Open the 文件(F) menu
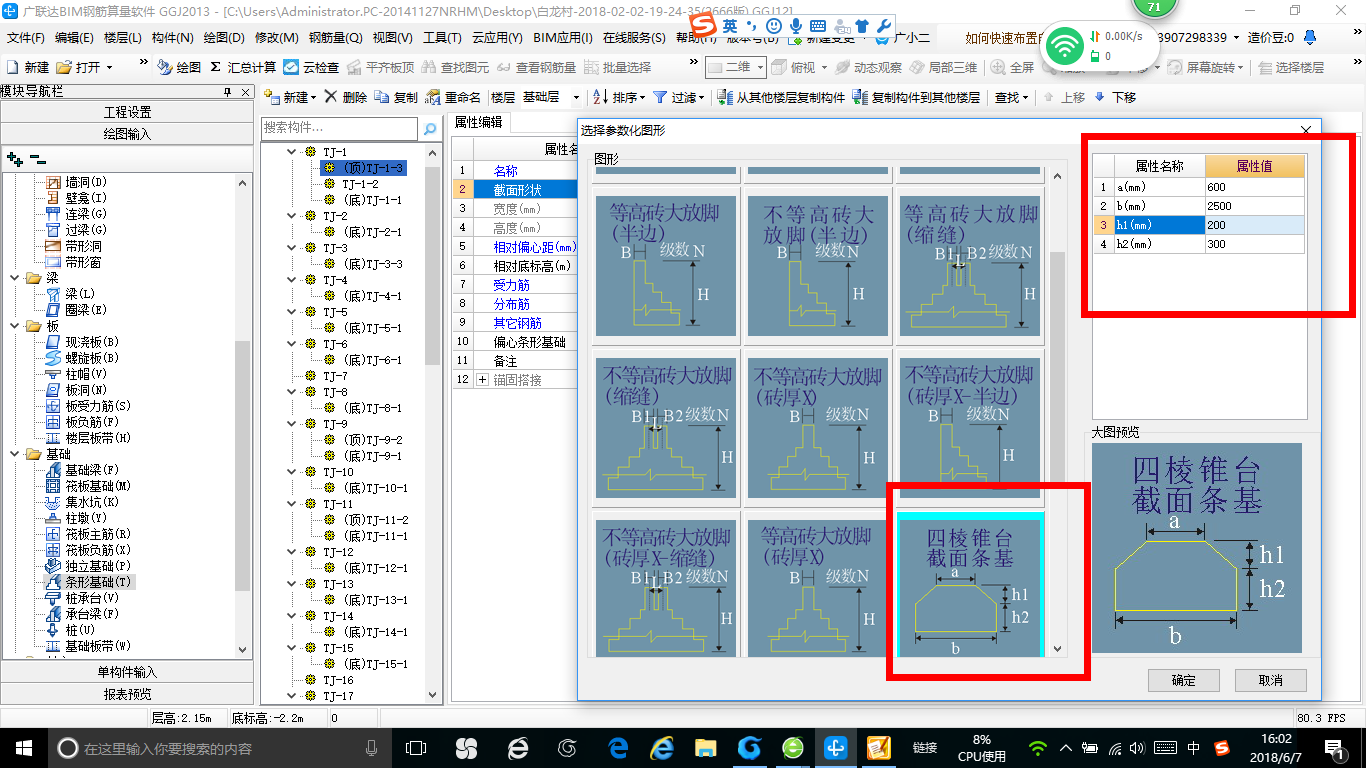 click(25, 38)
